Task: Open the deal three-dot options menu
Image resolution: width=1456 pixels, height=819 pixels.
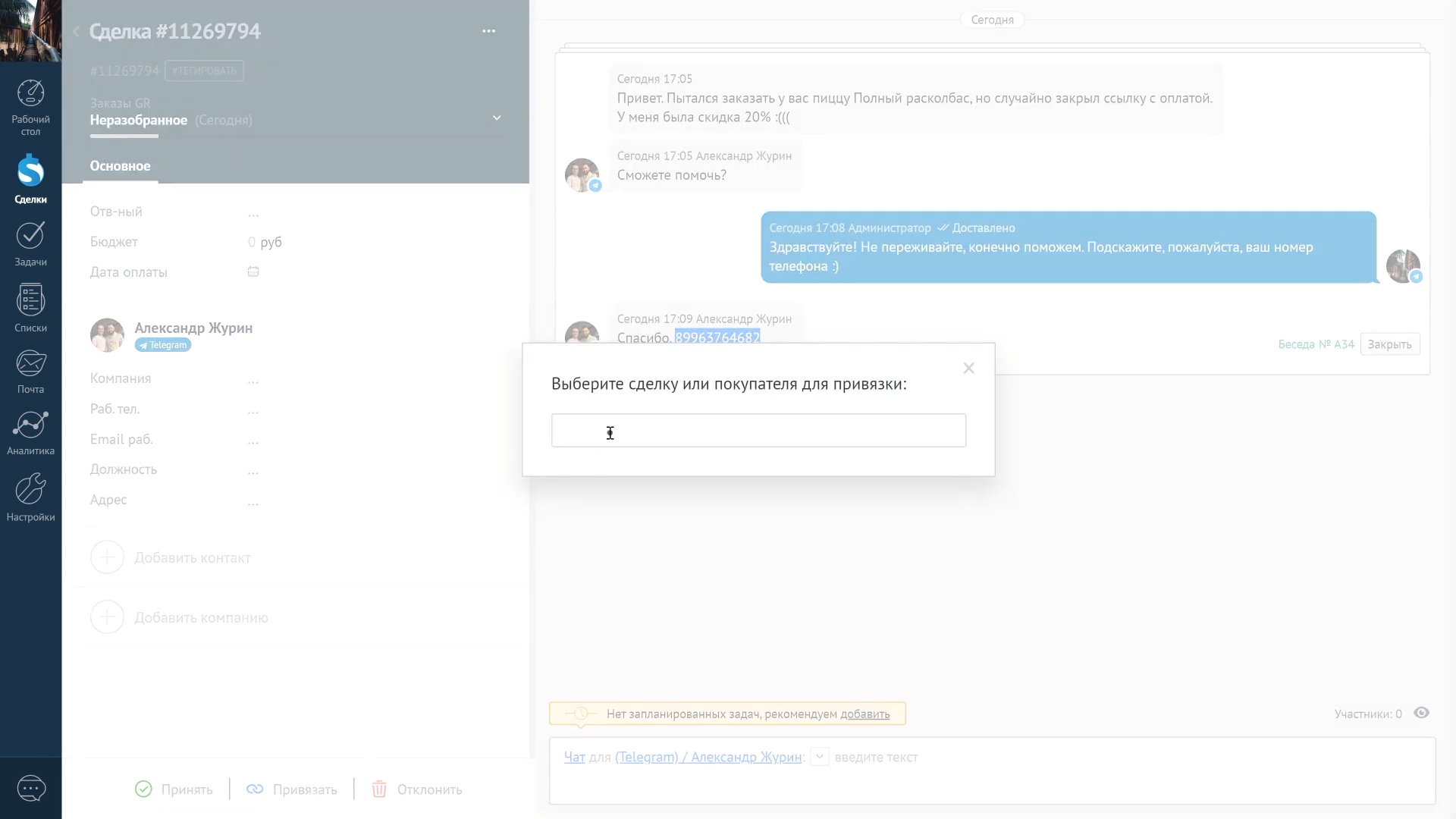Action: (x=488, y=31)
